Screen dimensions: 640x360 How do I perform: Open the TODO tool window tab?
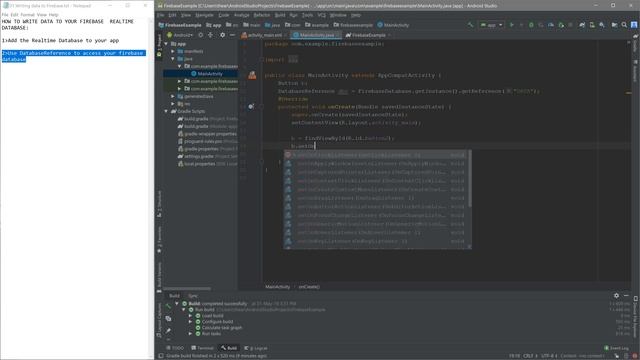click(x=176, y=348)
